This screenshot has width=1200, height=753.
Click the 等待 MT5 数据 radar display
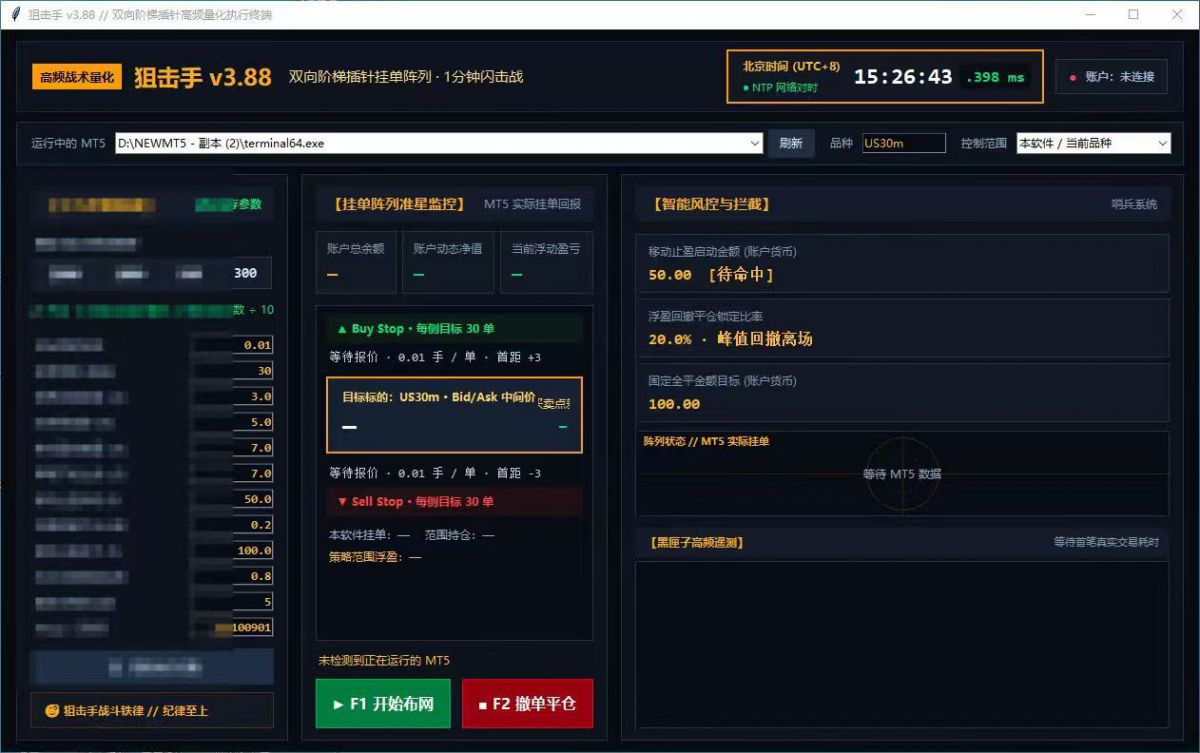(902, 474)
